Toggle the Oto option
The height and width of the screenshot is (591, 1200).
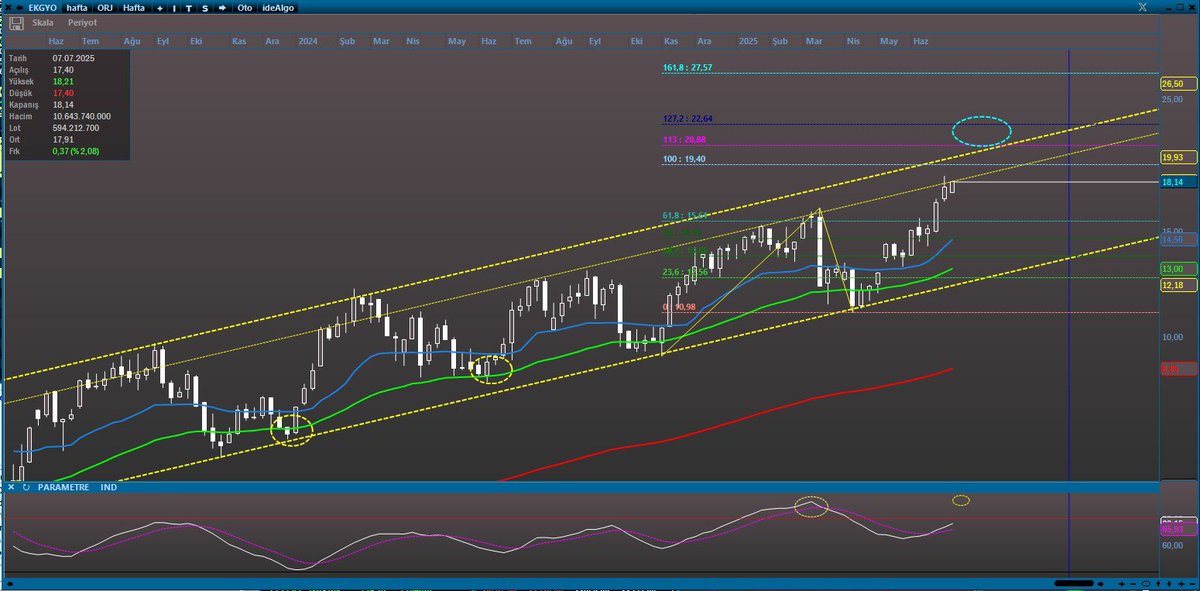coord(244,8)
